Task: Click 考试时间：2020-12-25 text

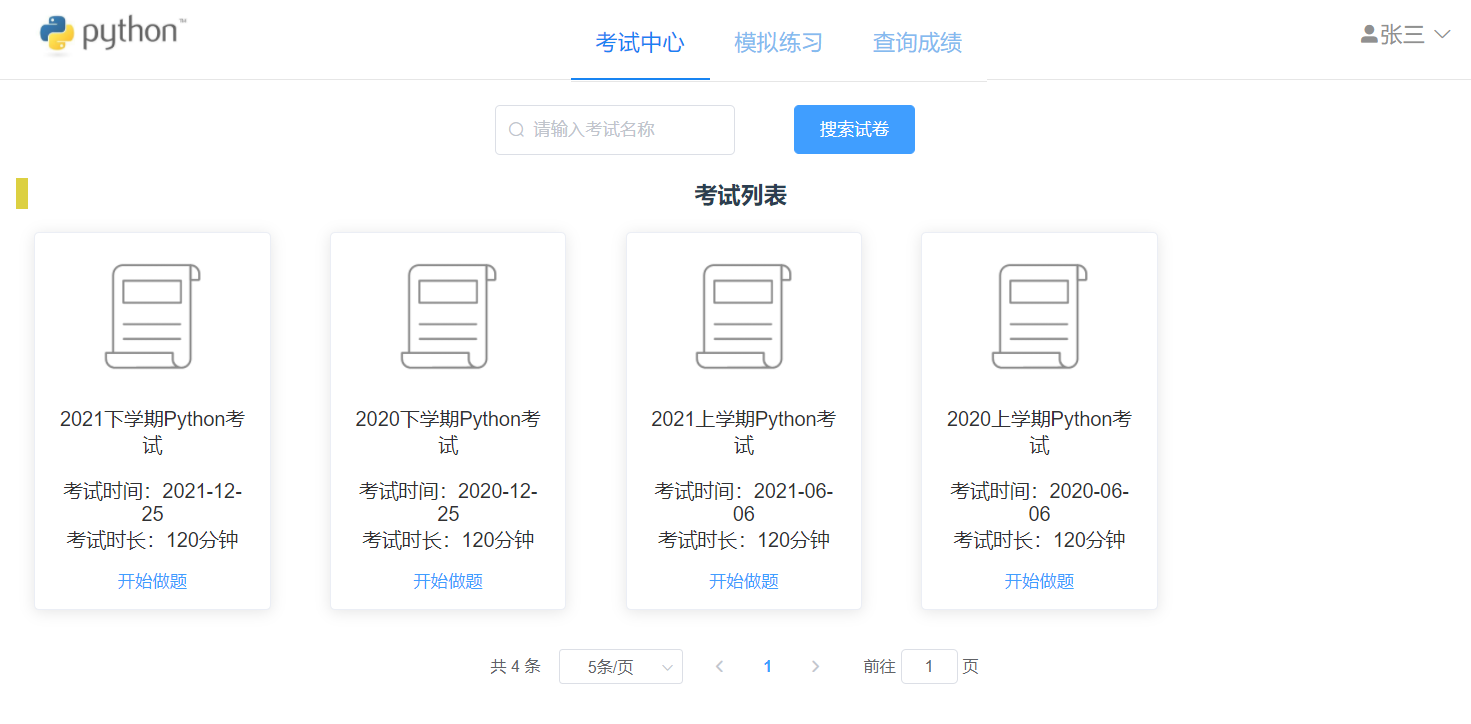Action: pos(448,502)
